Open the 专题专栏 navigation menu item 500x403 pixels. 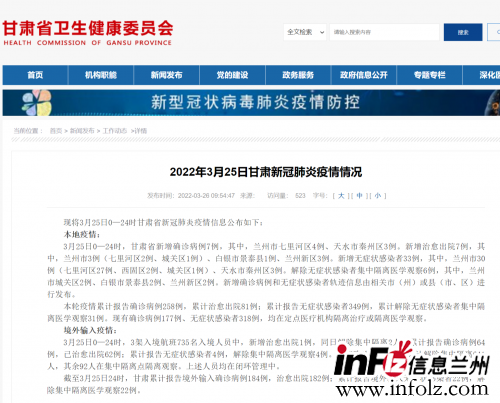click(x=429, y=75)
